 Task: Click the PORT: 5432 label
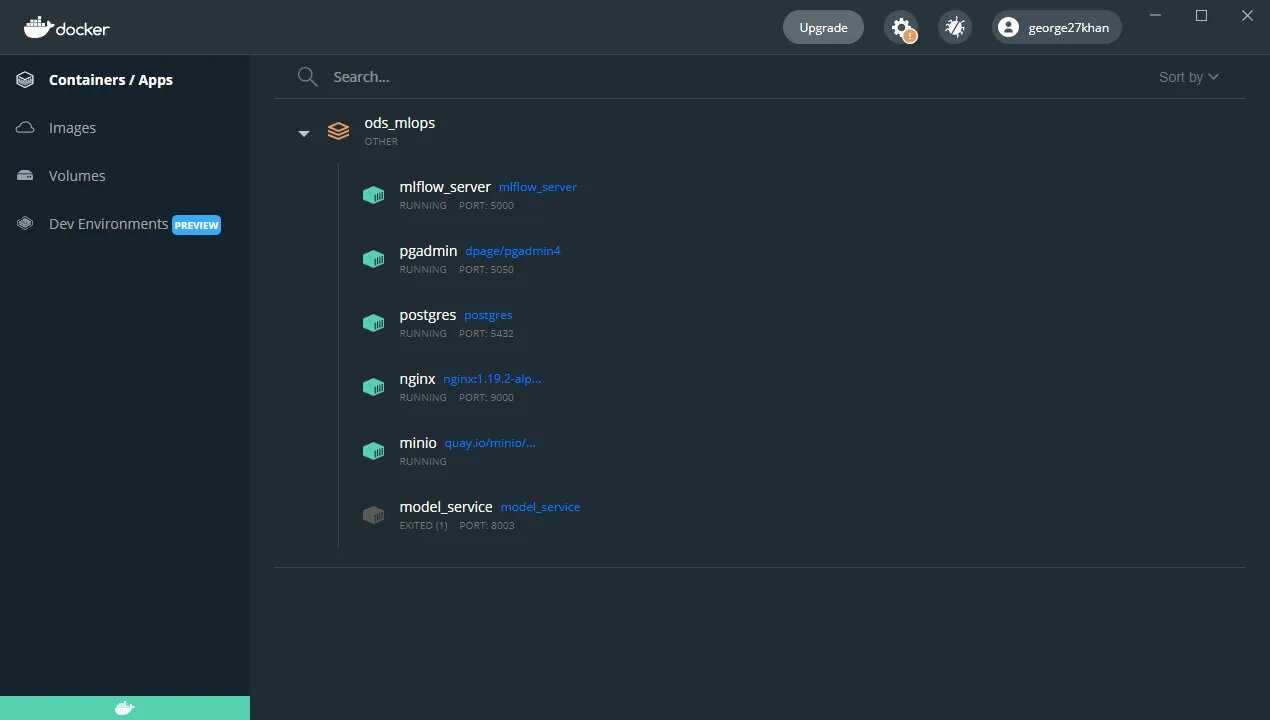point(486,334)
